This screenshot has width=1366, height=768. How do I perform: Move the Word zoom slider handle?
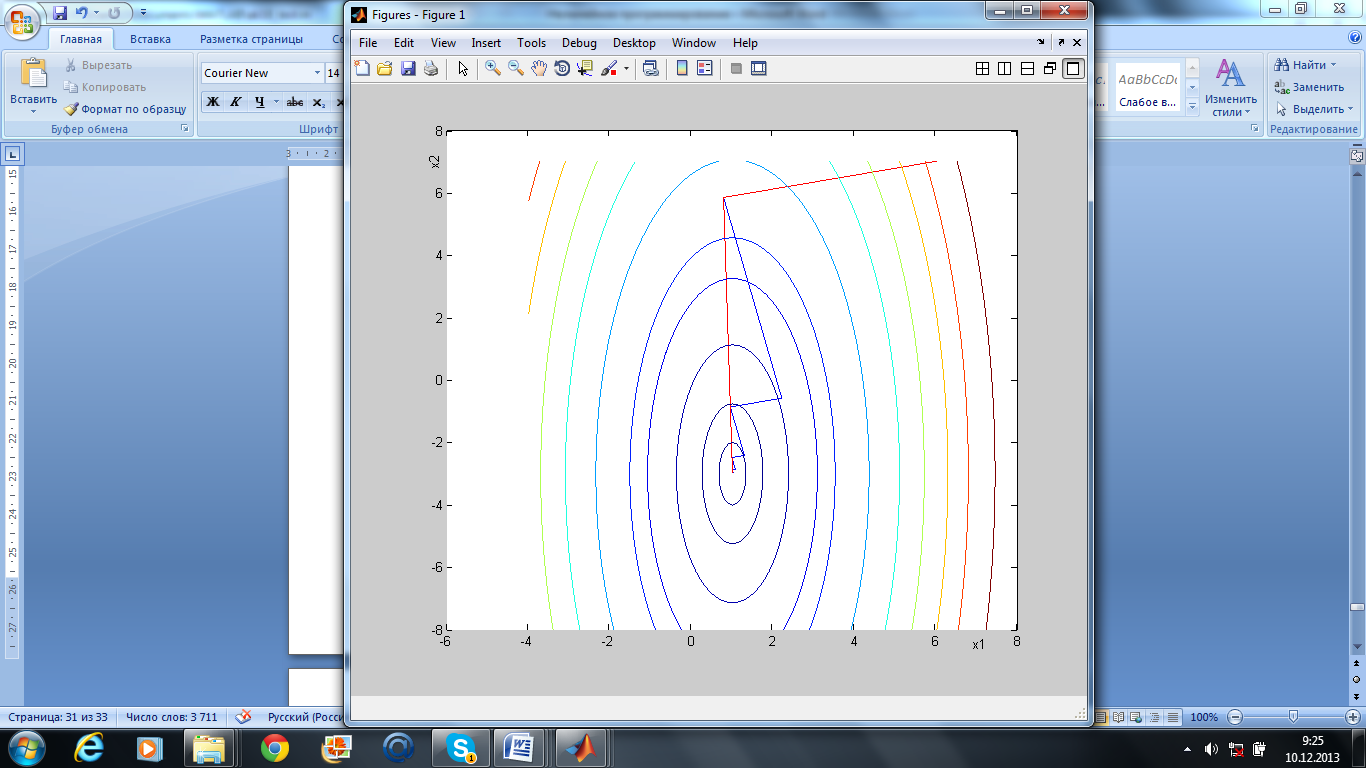tap(1294, 716)
